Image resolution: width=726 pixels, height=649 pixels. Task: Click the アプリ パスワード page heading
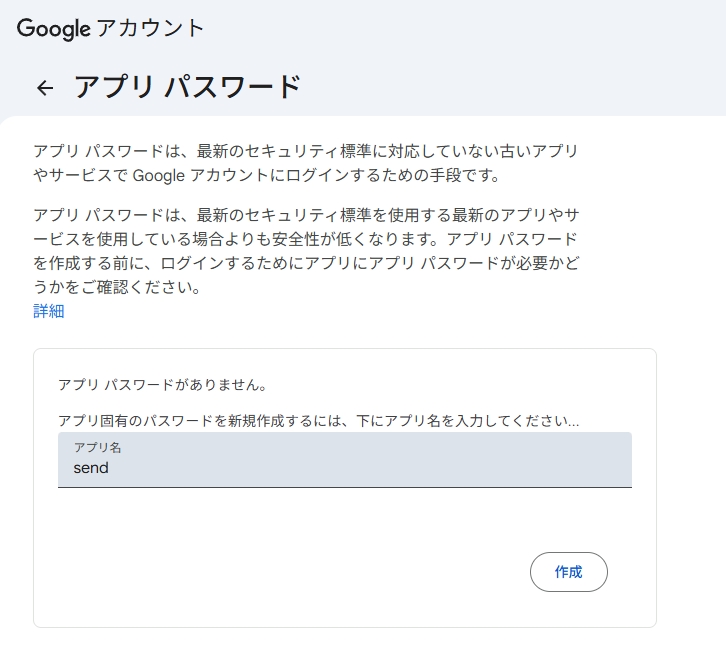(188, 87)
